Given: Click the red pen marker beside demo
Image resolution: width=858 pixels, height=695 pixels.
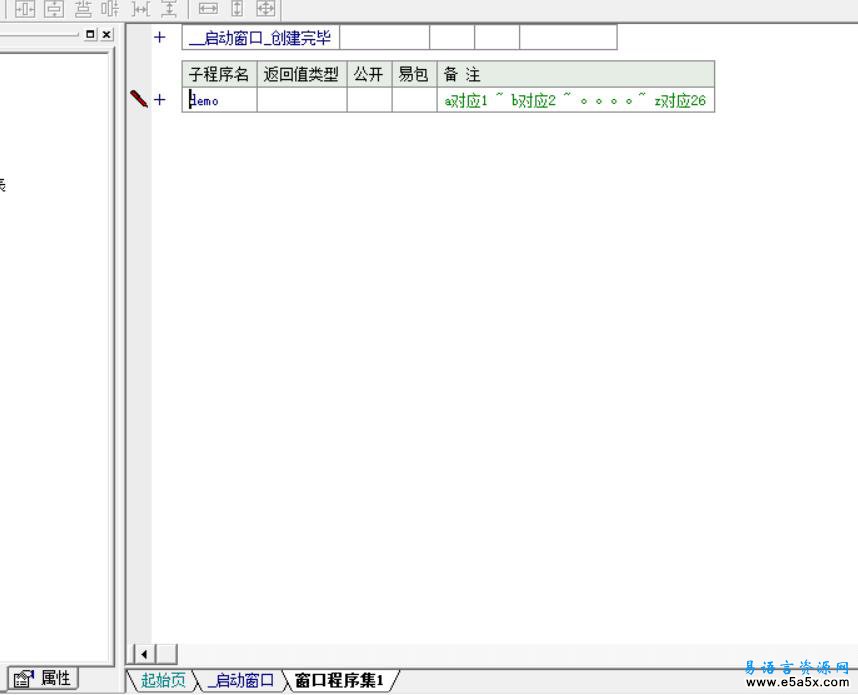Looking at the screenshot, I should point(138,99).
